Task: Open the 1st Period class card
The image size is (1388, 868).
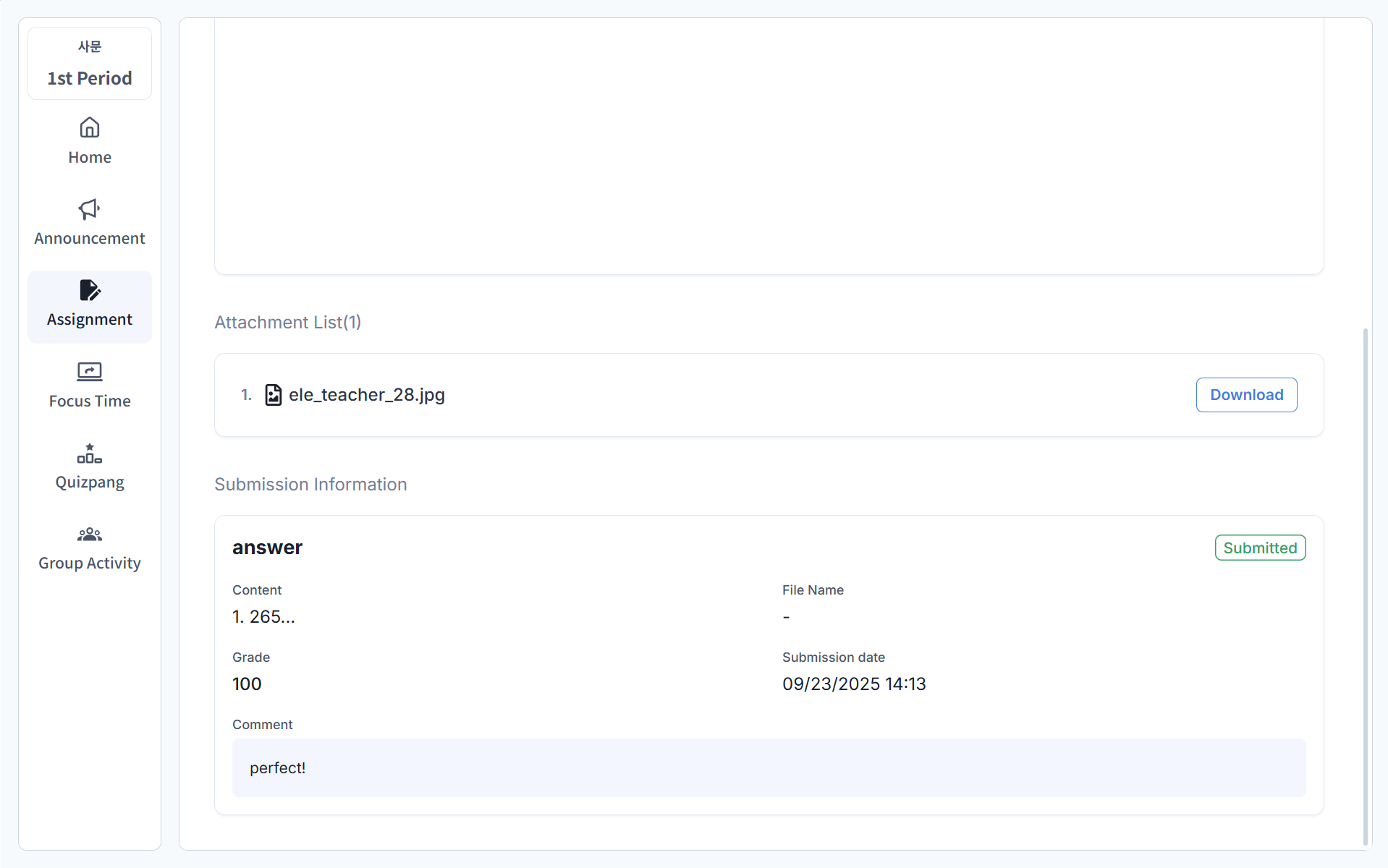Action: pos(90,64)
